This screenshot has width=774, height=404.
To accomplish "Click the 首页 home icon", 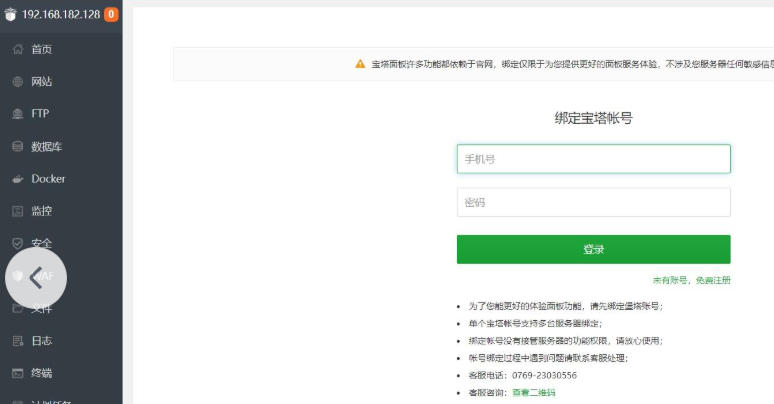I will pos(18,49).
